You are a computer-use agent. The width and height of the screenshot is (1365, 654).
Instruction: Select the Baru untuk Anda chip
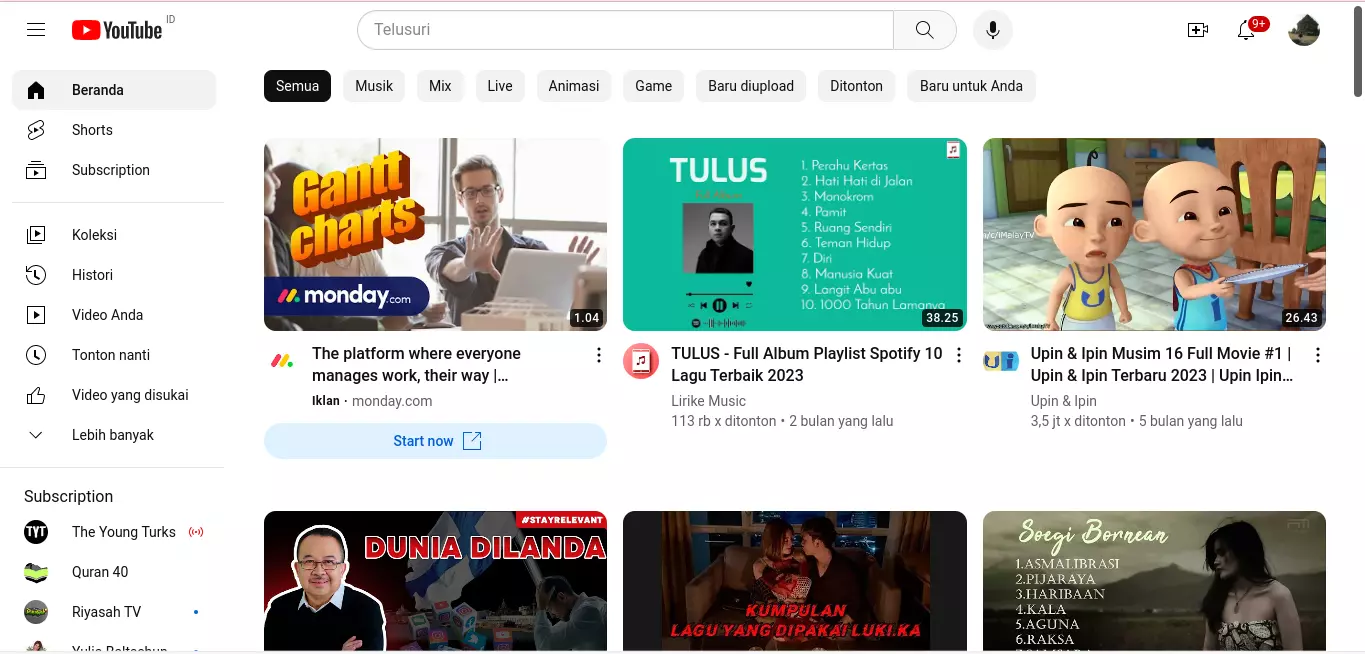pyautogui.click(x=971, y=86)
